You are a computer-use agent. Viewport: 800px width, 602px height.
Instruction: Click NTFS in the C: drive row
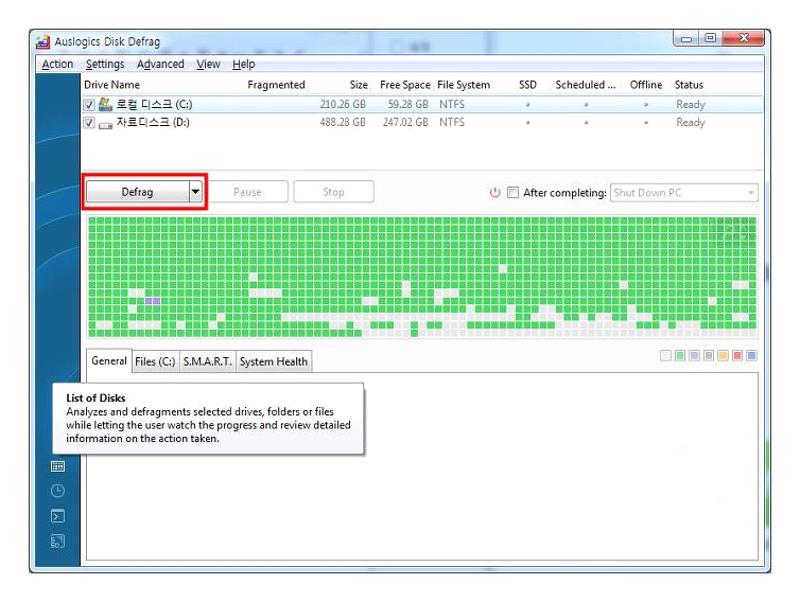click(452, 104)
